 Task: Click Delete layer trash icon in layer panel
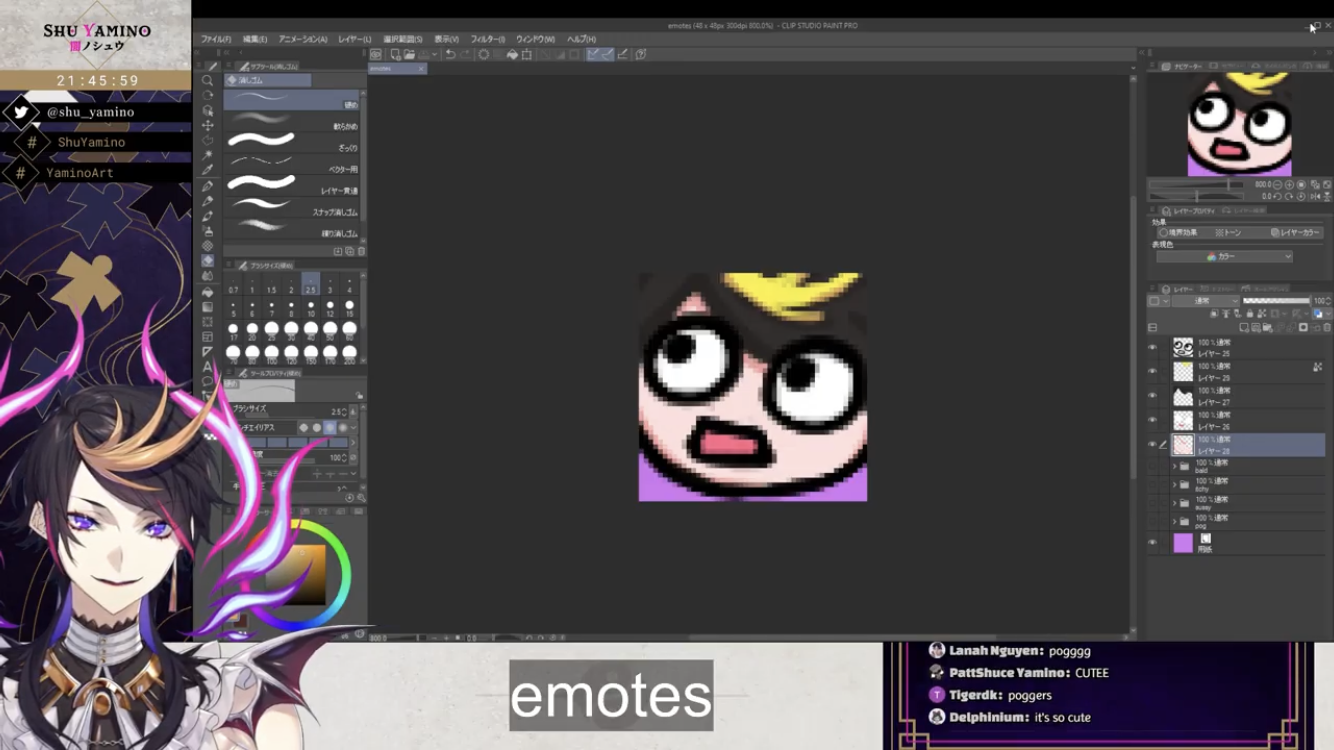point(1327,327)
